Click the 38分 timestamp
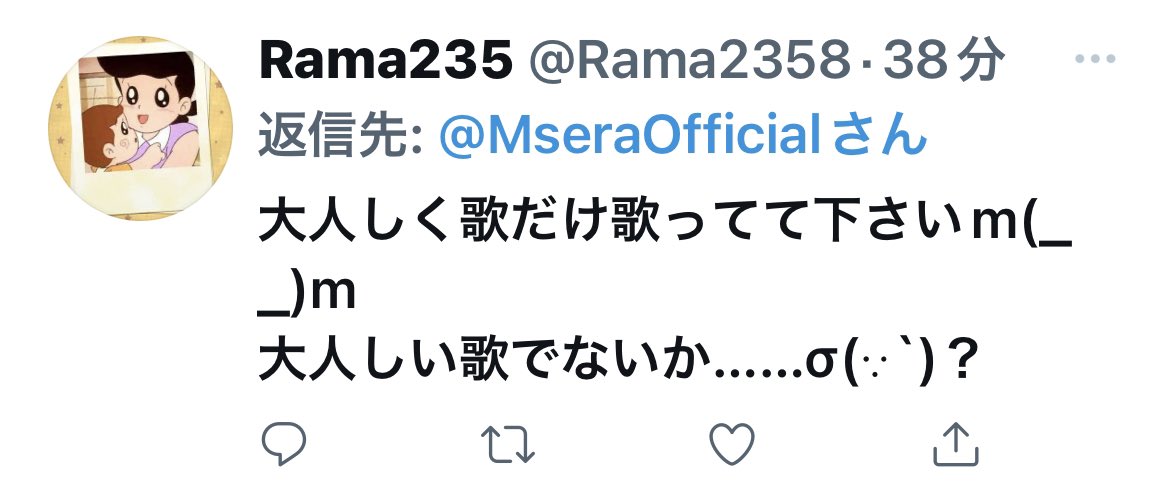The width and height of the screenshot is (1170, 482). pyautogui.click(x=941, y=61)
